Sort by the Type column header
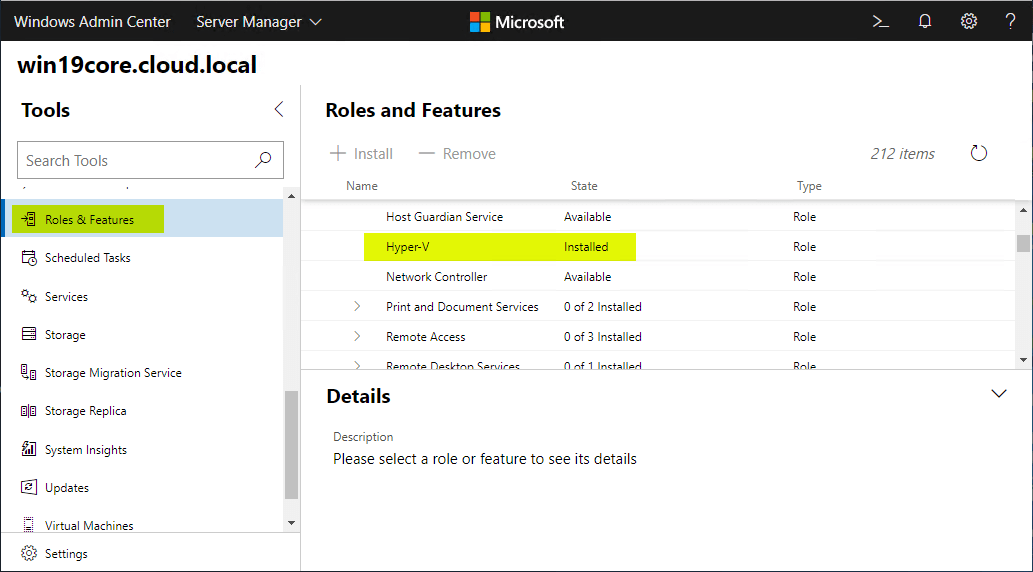This screenshot has height=572, width=1033. 809,186
